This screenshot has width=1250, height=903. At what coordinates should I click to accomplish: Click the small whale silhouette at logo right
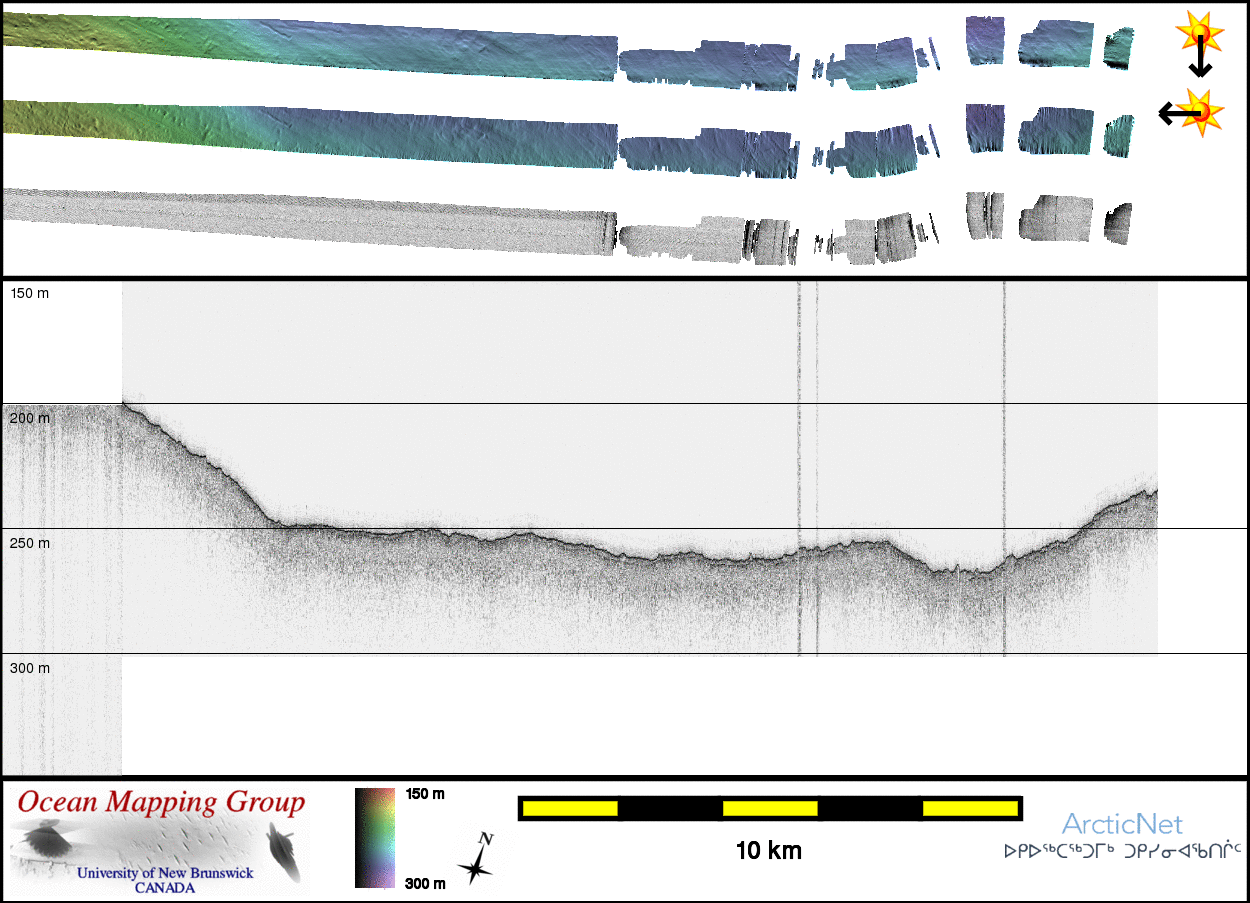(281, 848)
